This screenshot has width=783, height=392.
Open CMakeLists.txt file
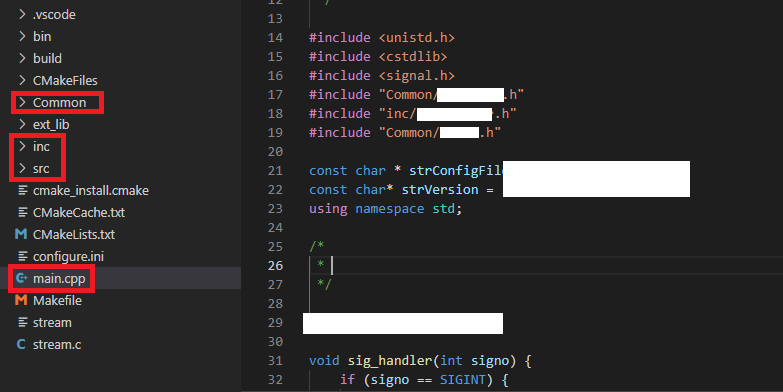(x=74, y=235)
